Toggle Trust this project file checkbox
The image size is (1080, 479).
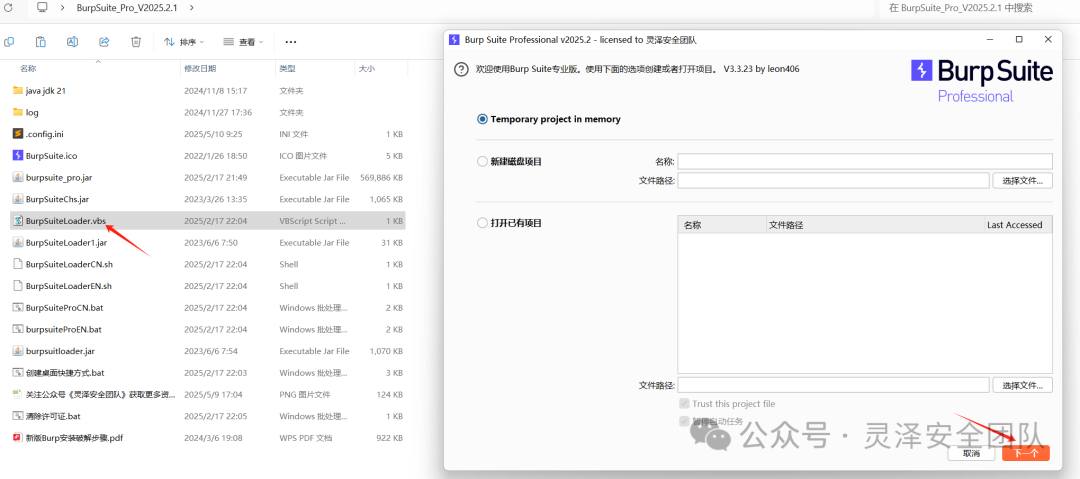pos(684,404)
